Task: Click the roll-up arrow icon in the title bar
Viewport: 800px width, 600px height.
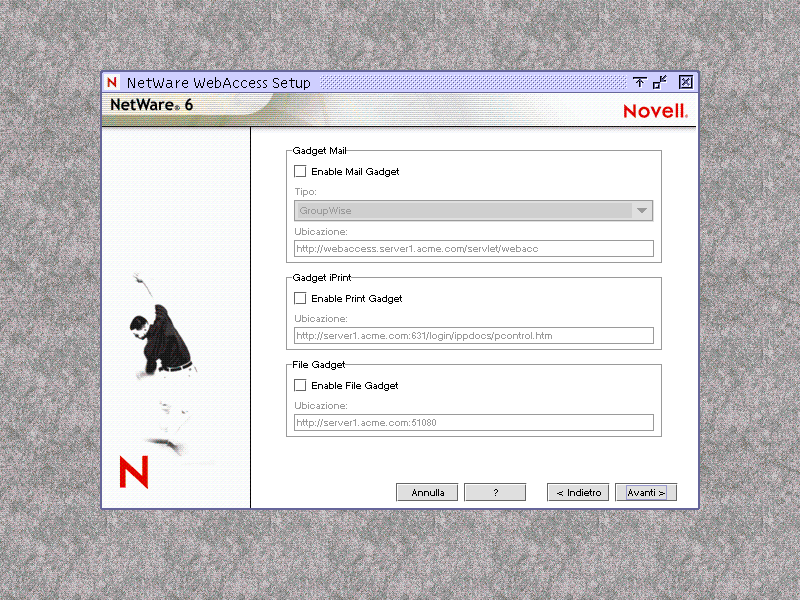Action: click(640, 82)
